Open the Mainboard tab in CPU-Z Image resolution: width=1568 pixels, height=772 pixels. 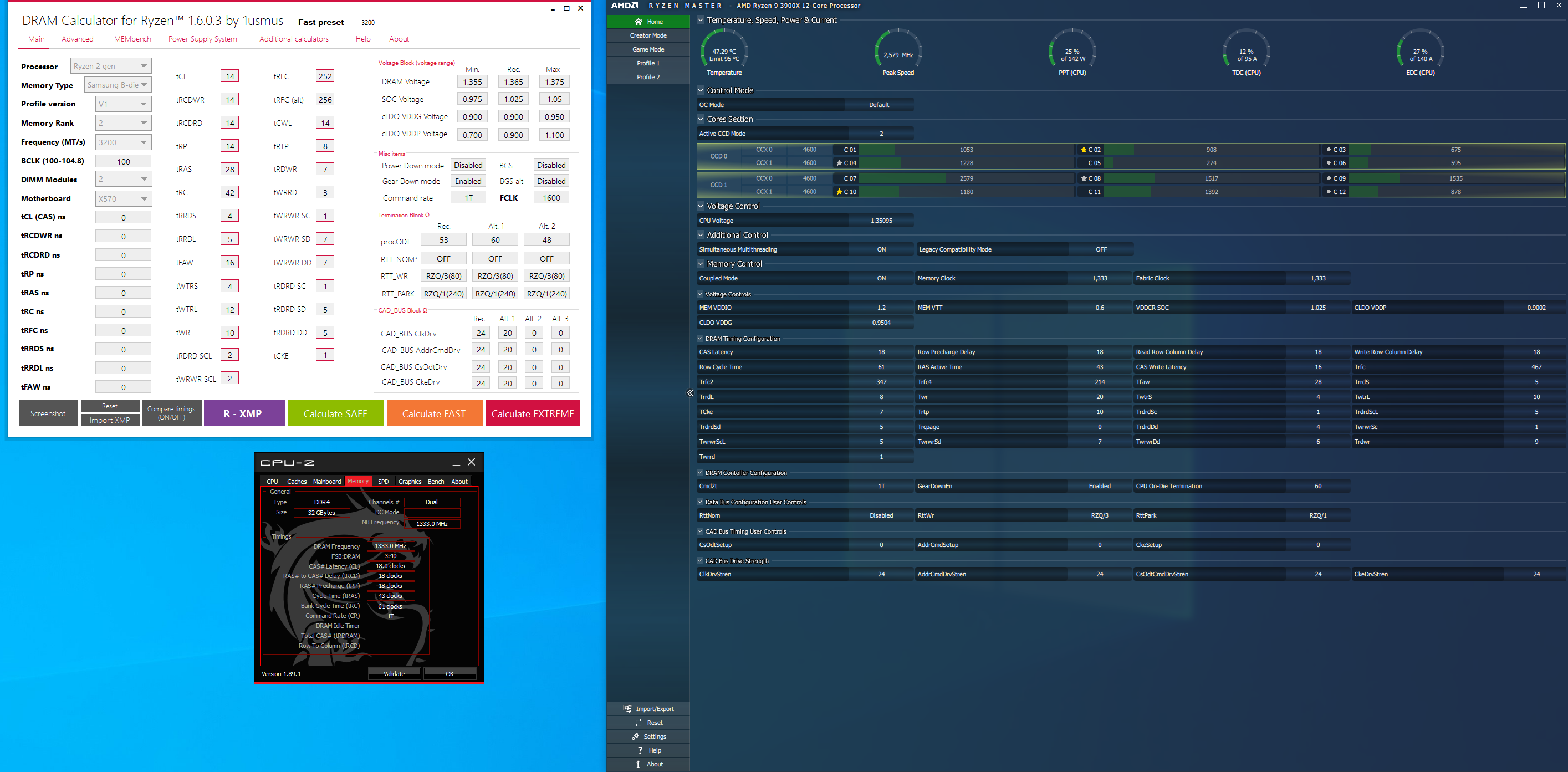327,481
